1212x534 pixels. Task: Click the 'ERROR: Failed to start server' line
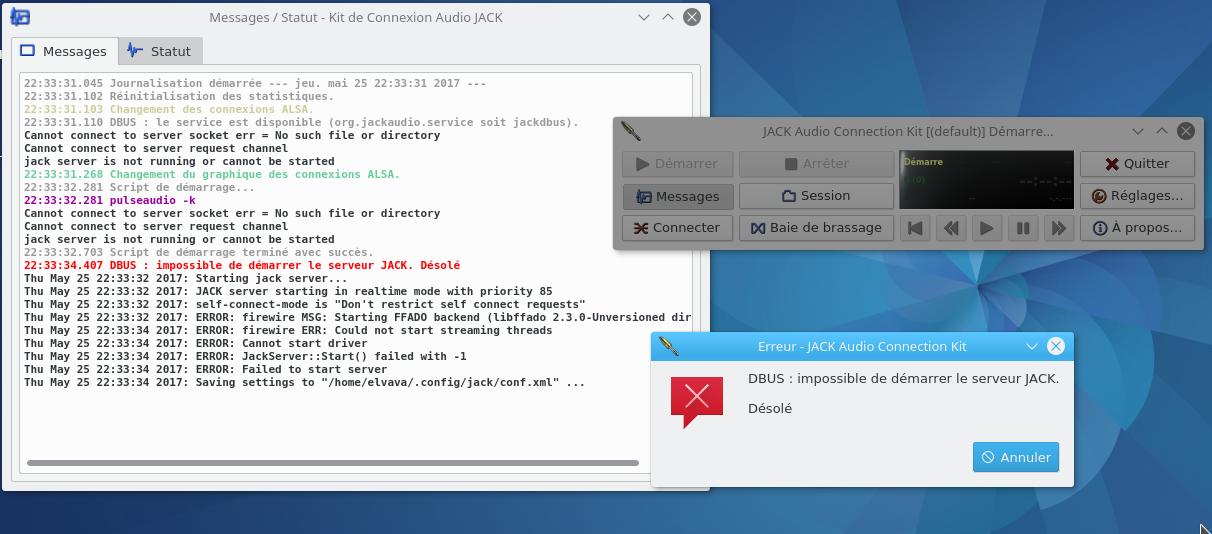point(206,369)
